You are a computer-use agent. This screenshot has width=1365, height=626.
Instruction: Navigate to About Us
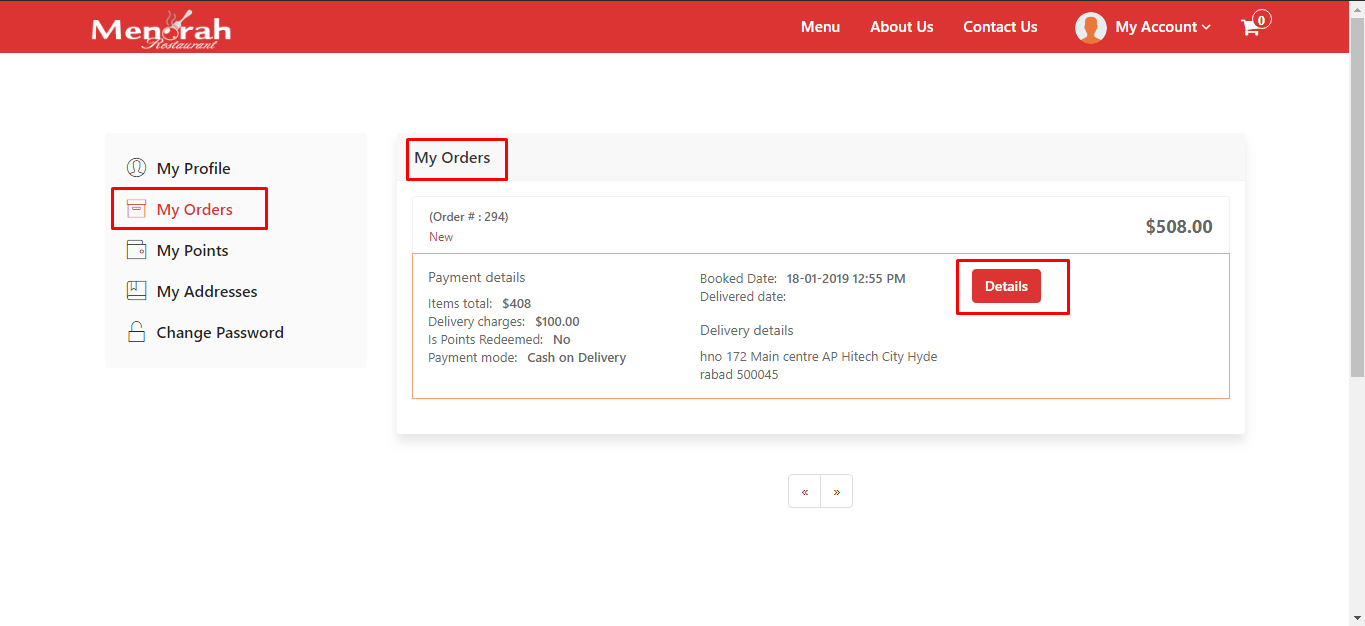click(x=901, y=27)
